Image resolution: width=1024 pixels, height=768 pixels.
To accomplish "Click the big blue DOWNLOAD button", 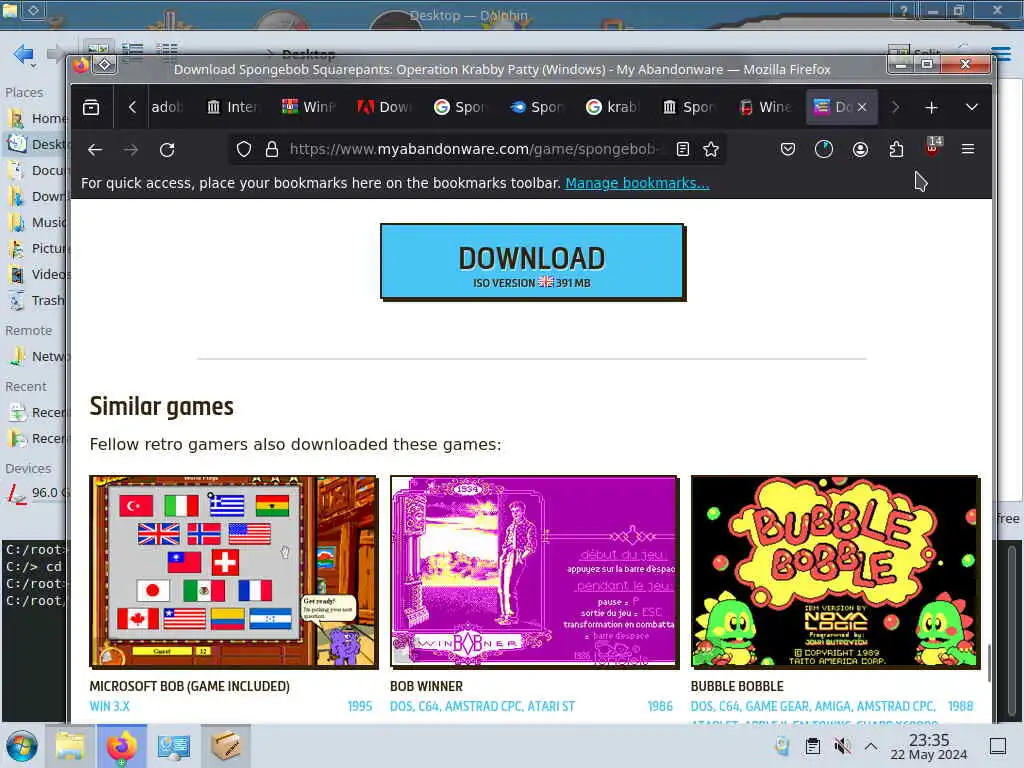I will pyautogui.click(x=532, y=261).
